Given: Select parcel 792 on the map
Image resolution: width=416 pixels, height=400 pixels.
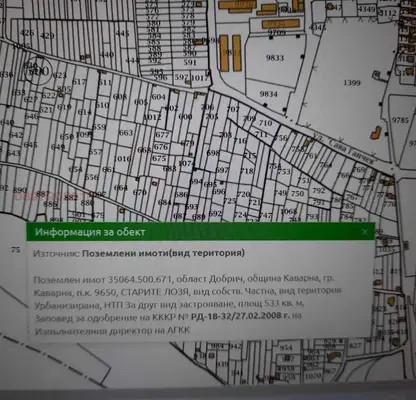Looking at the screenshot, I should (x=319, y=190).
